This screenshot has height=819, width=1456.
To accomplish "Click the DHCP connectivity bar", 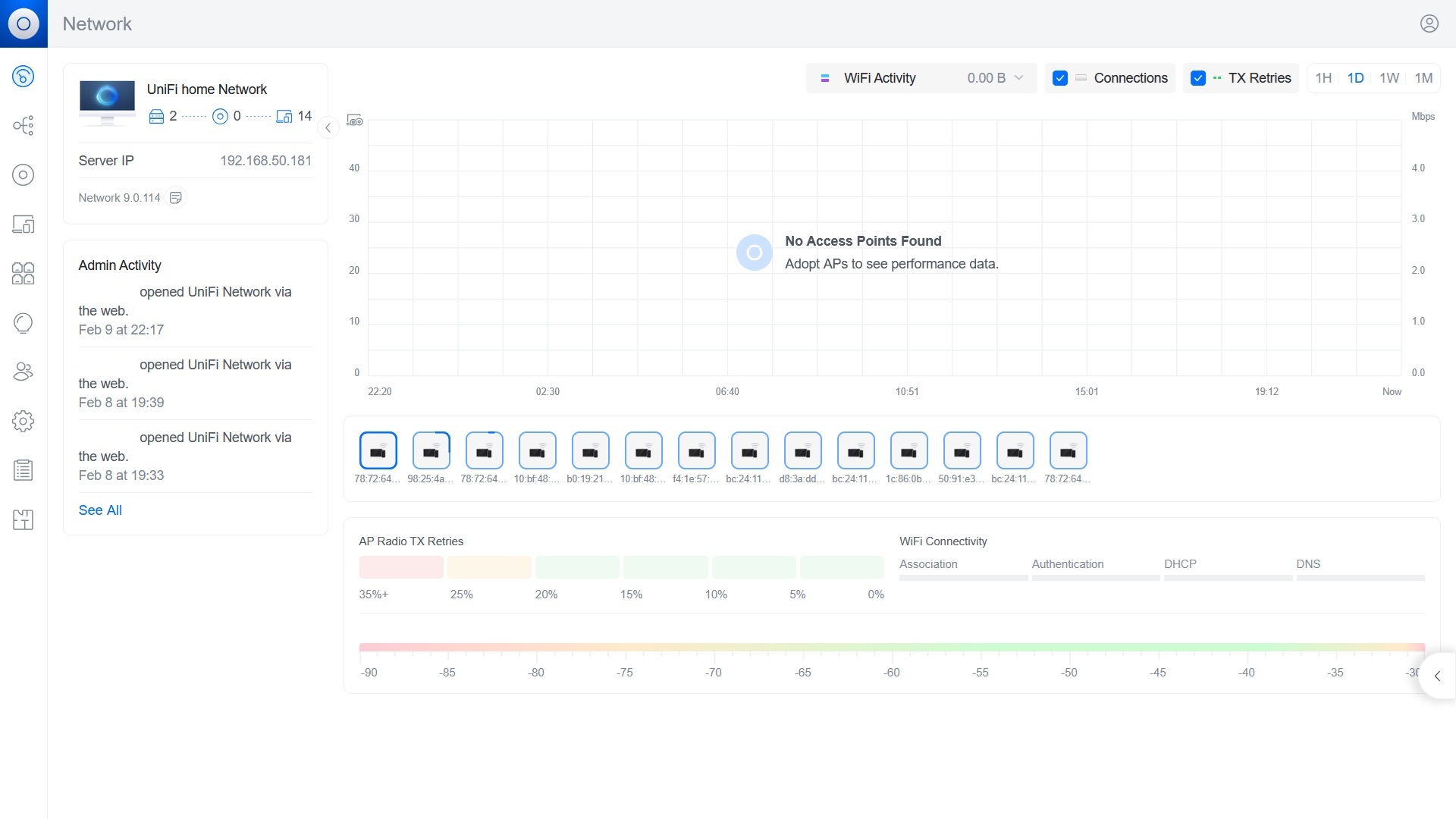I will [x=1228, y=578].
